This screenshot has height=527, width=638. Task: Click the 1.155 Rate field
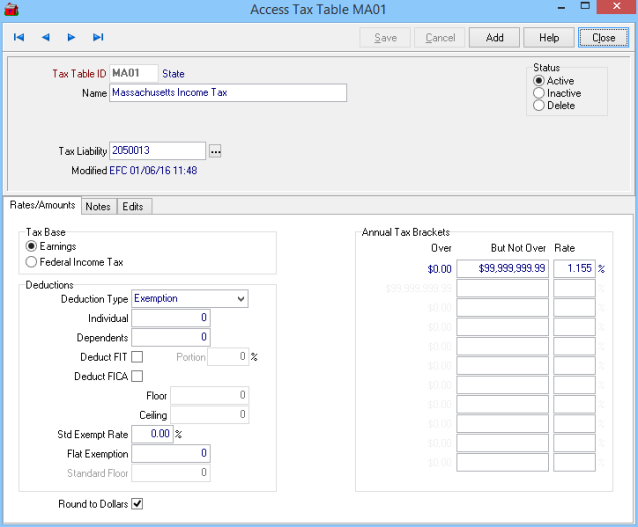pyautogui.click(x=574, y=269)
